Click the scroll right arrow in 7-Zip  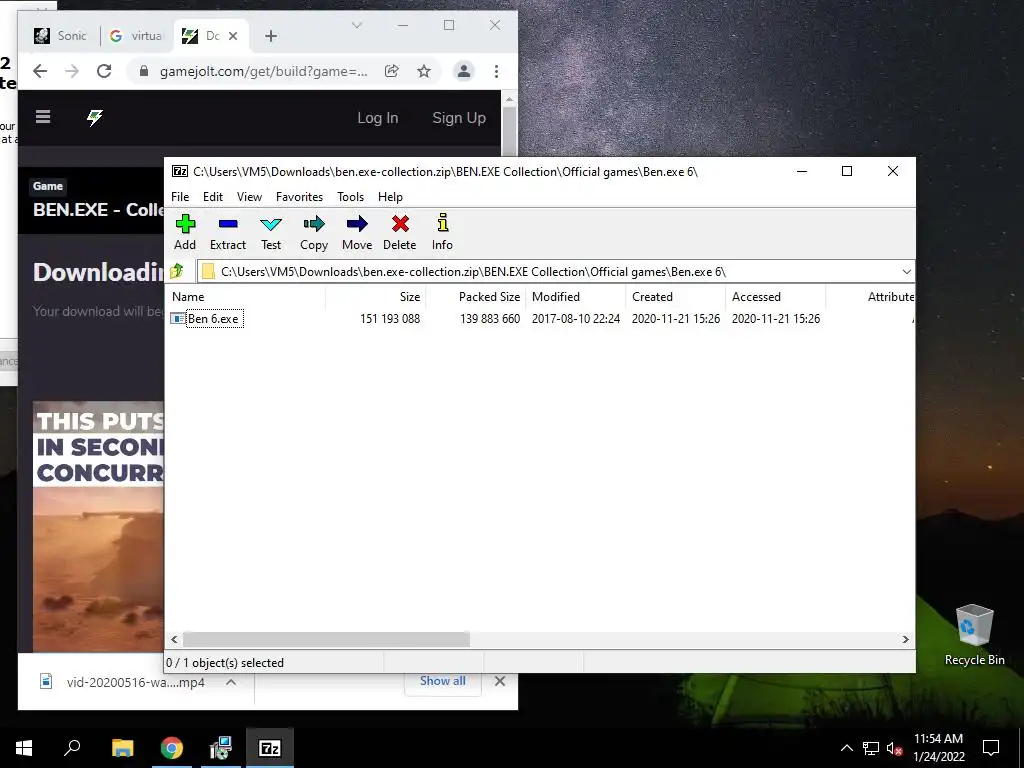coord(905,639)
